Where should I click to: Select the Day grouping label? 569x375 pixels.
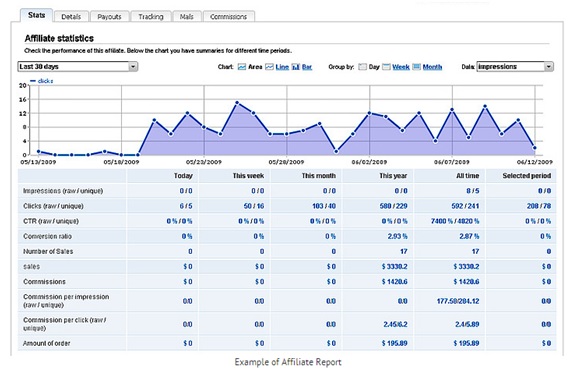[374, 67]
